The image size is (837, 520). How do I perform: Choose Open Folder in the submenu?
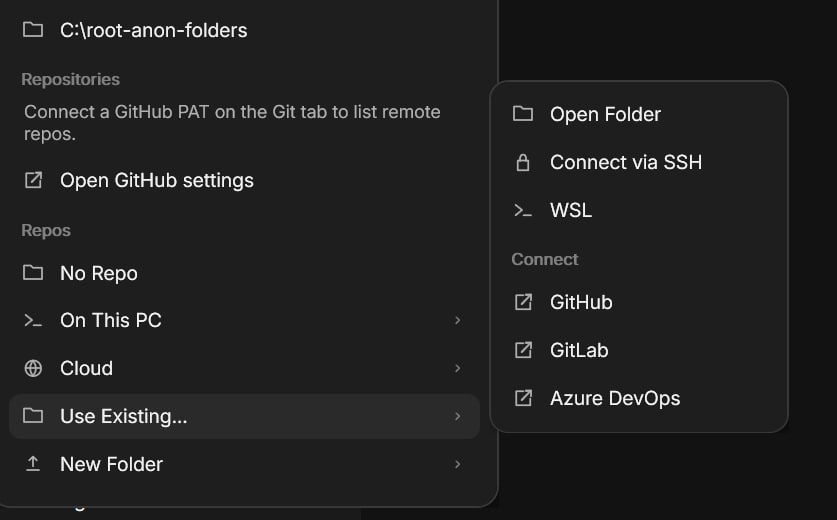point(639,114)
